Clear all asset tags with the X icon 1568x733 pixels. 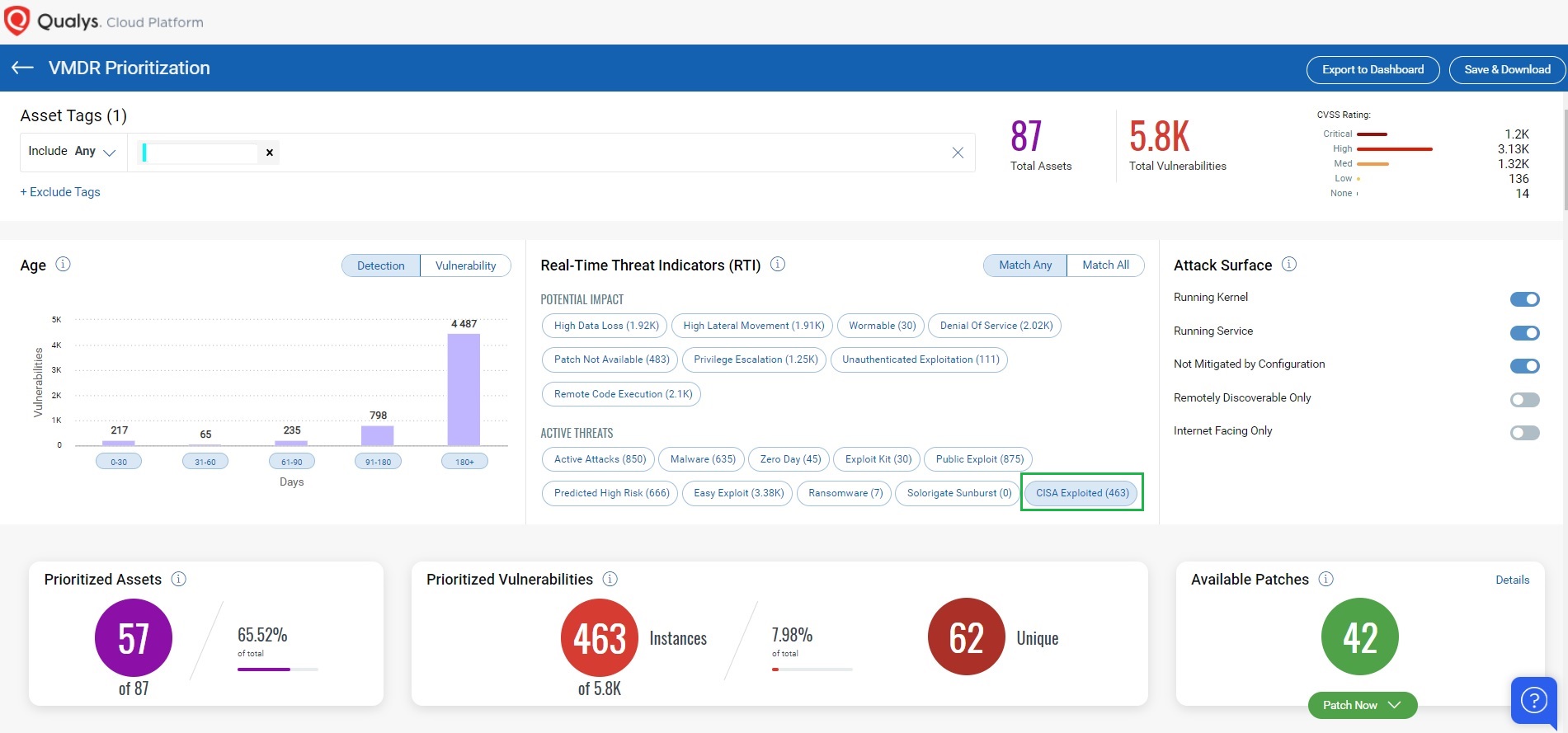coord(958,153)
